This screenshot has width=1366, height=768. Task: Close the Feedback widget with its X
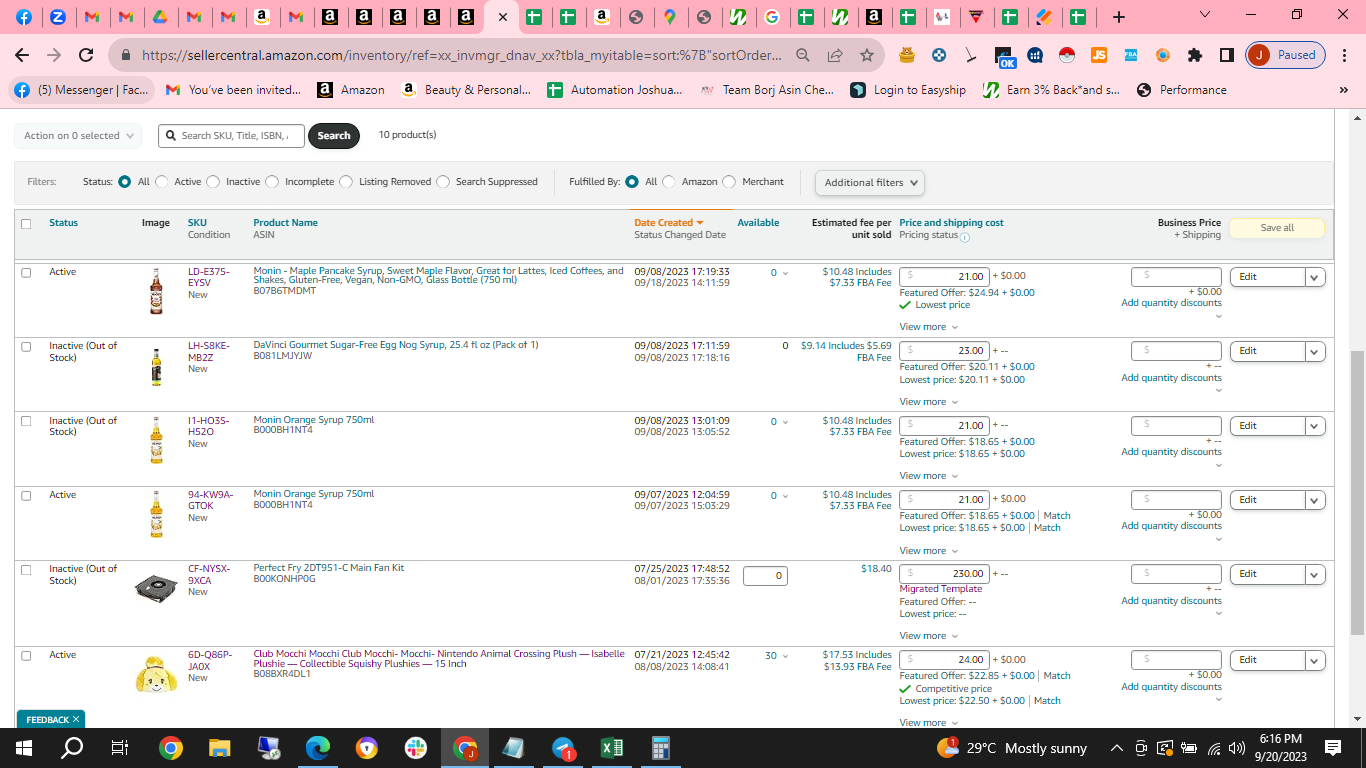coord(76,719)
